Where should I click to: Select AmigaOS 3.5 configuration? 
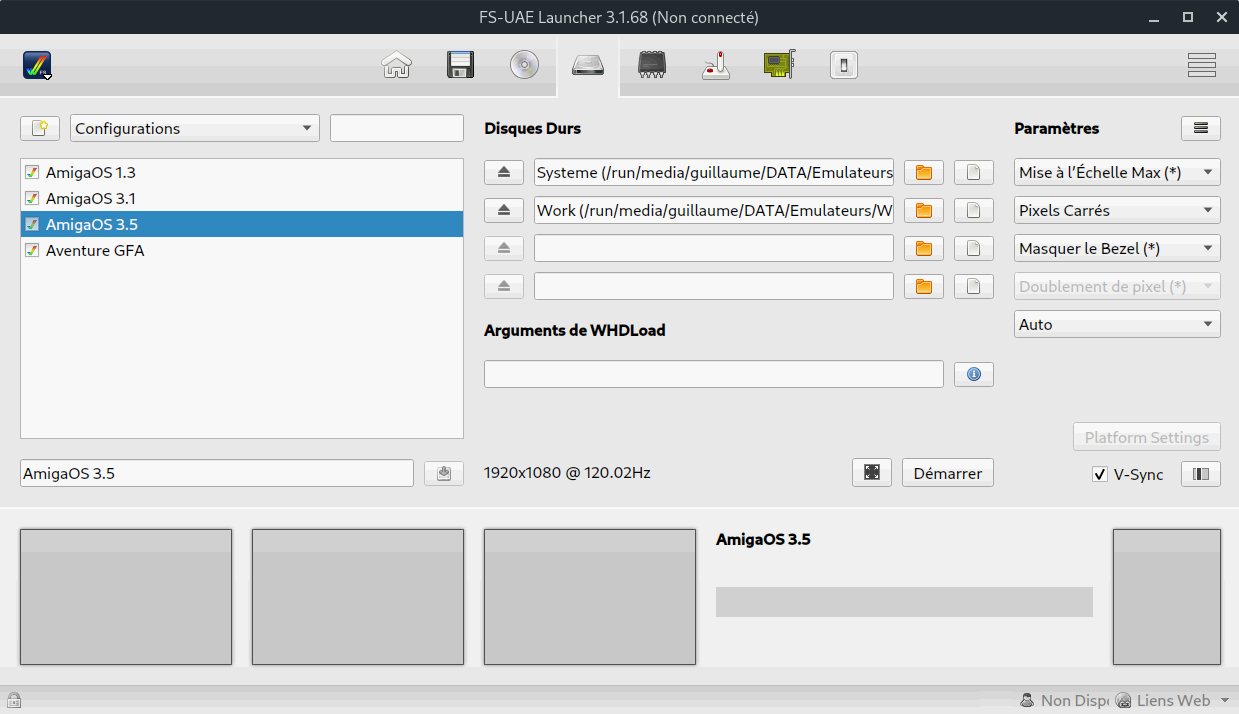coord(242,224)
